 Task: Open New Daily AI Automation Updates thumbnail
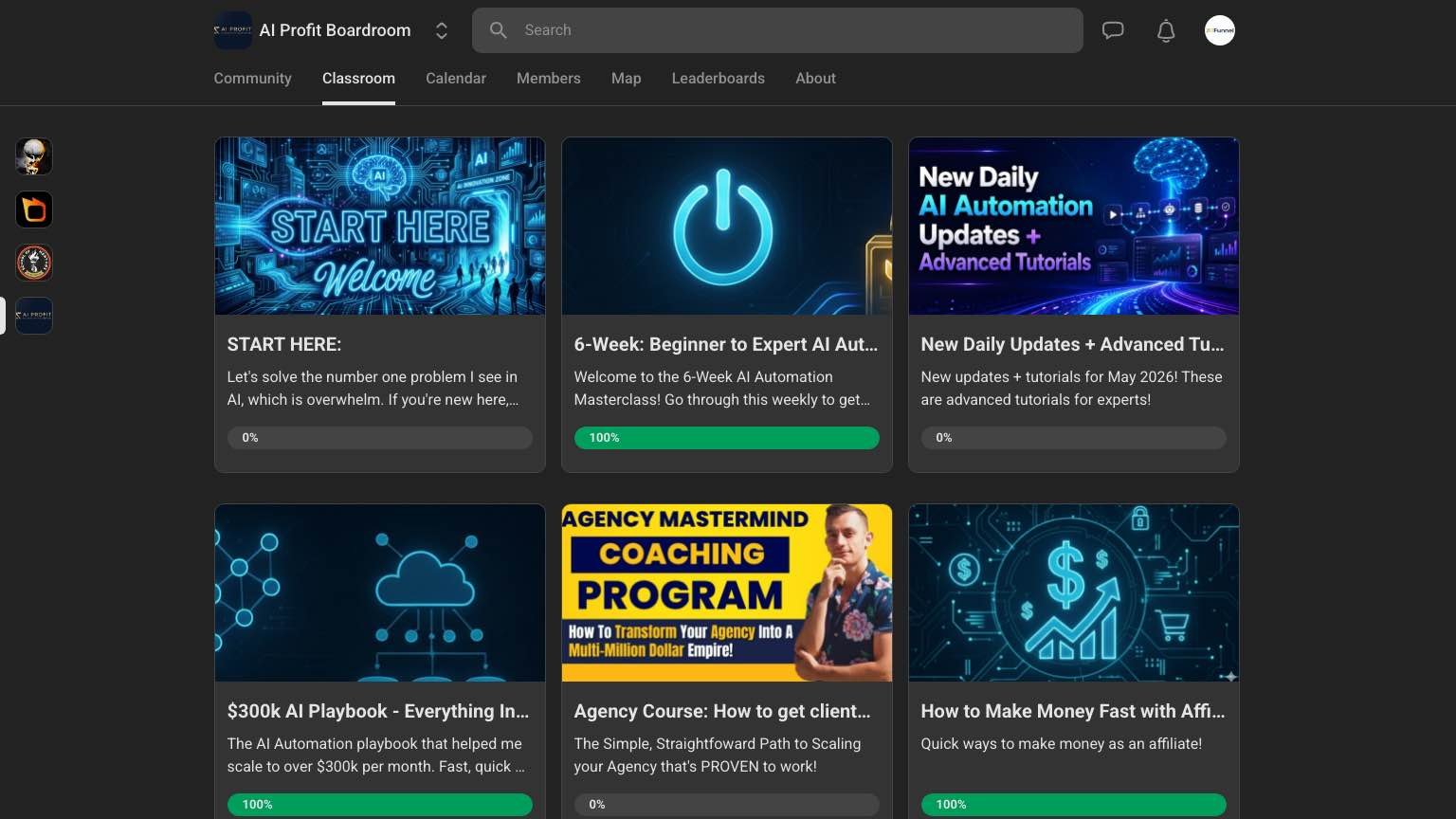(x=1074, y=226)
